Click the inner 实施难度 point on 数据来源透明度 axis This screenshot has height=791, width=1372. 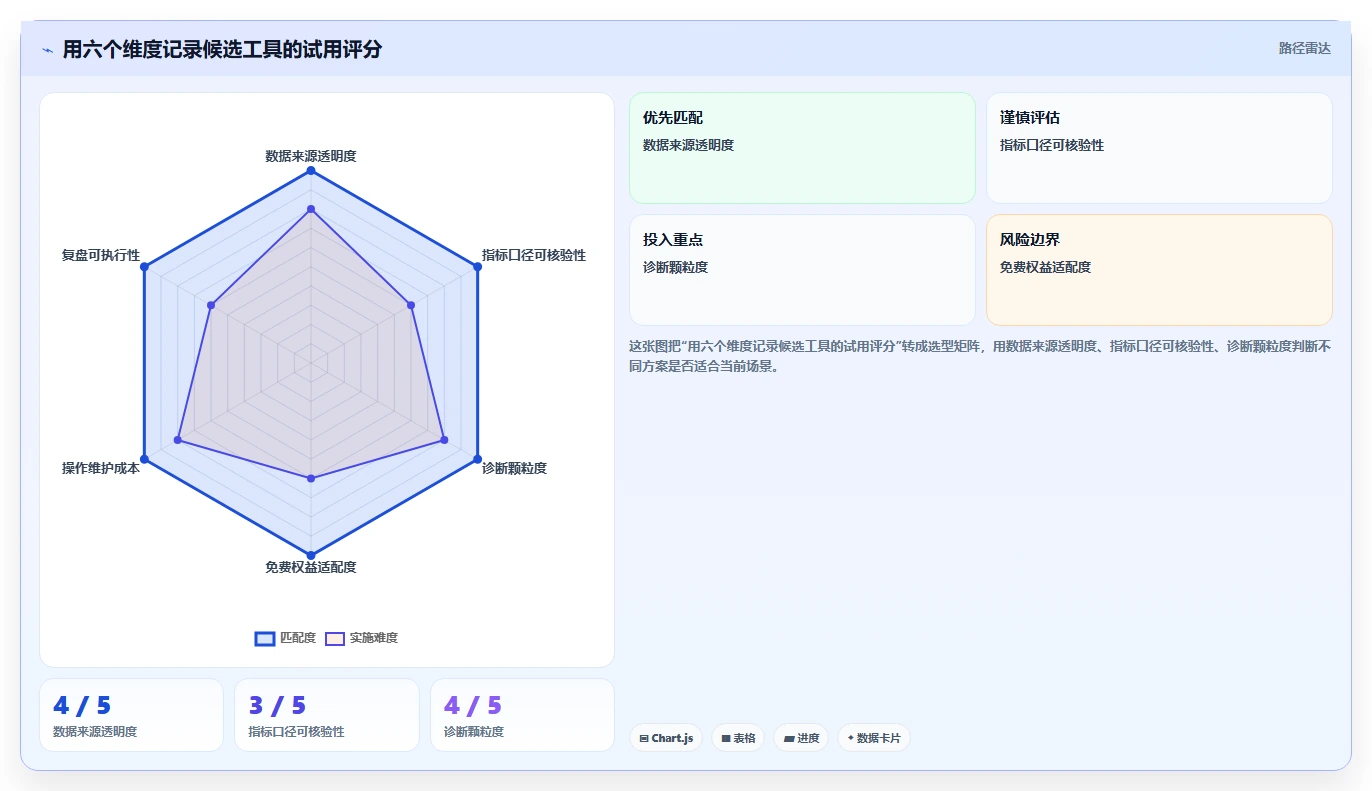311,209
